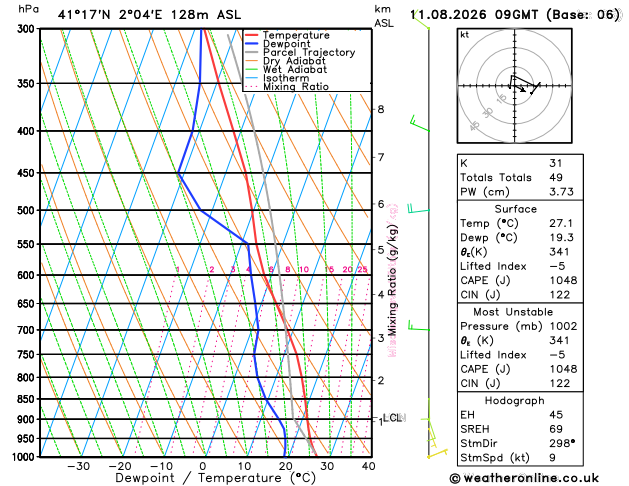The image size is (629, 486).
Task: Click the 8 km altitude axis label
Action: click(x=380, y=109)
